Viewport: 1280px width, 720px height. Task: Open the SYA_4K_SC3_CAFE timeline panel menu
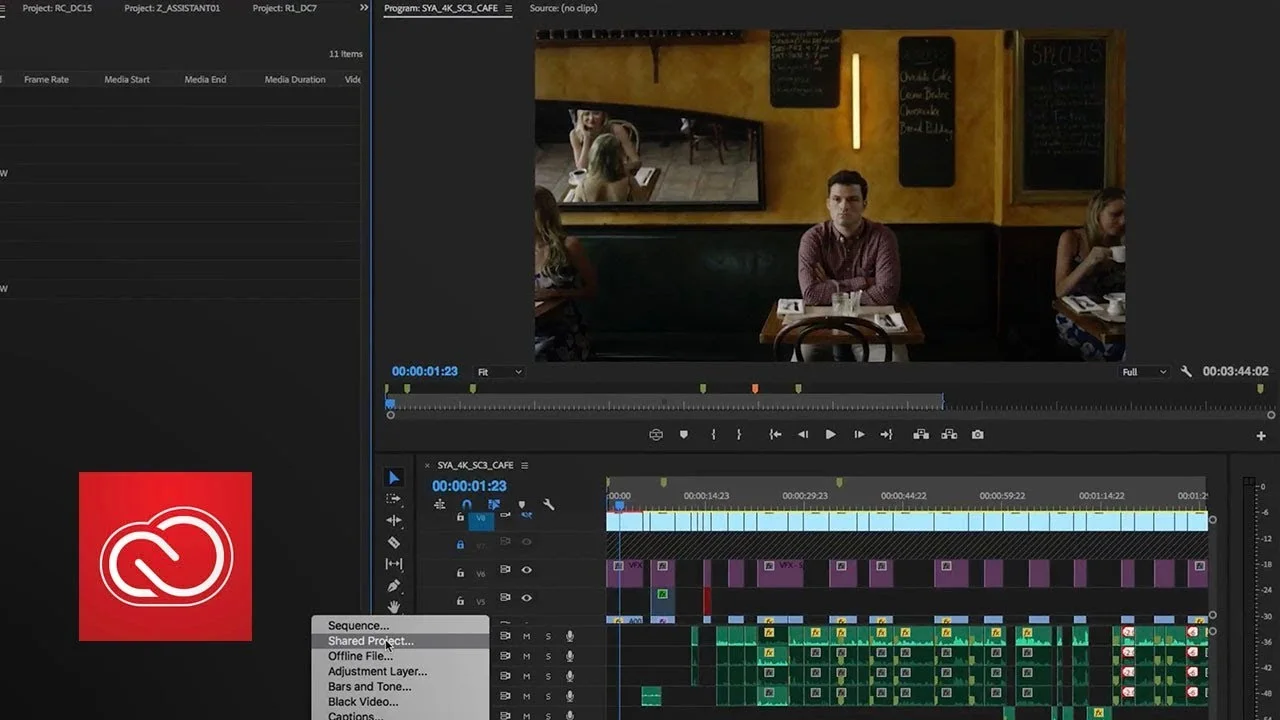[524, 466]
